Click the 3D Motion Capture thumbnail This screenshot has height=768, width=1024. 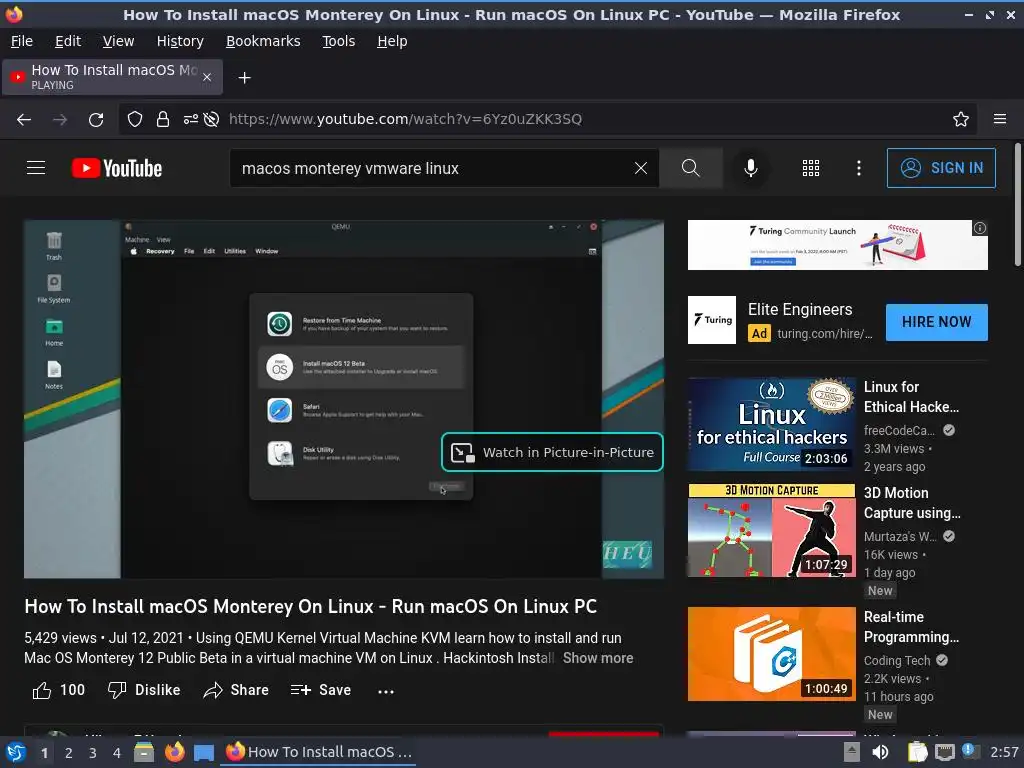[771, 530]
